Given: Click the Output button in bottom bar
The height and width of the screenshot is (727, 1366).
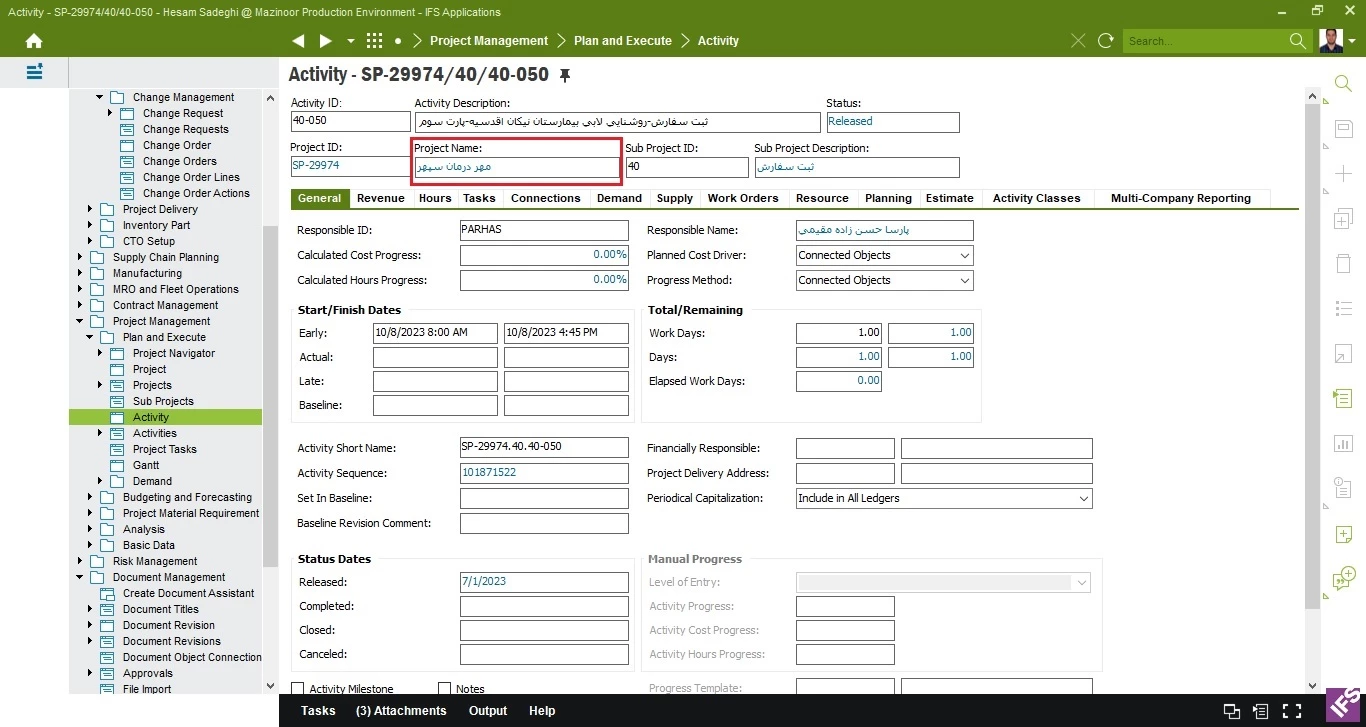Looking at the screenshot, I should coord(488,711).
